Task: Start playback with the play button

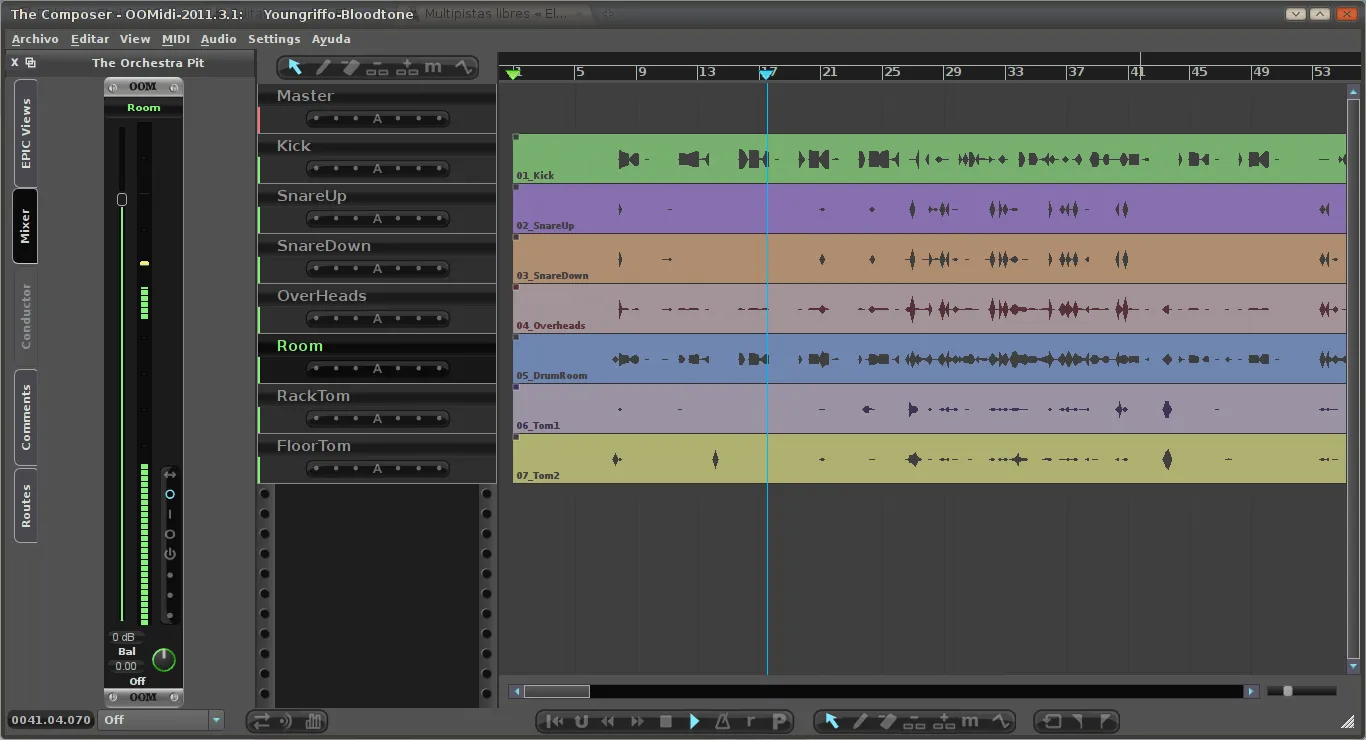Action: pos(695,721)
